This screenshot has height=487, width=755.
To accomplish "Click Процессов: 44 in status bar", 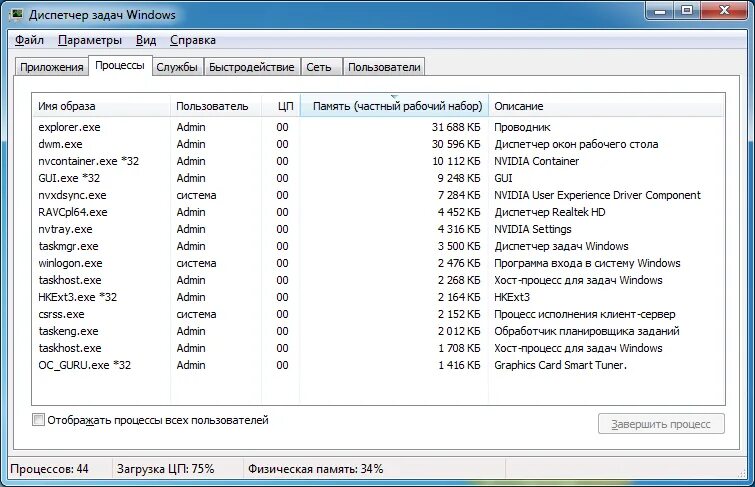I will click(x=49, y=469).
